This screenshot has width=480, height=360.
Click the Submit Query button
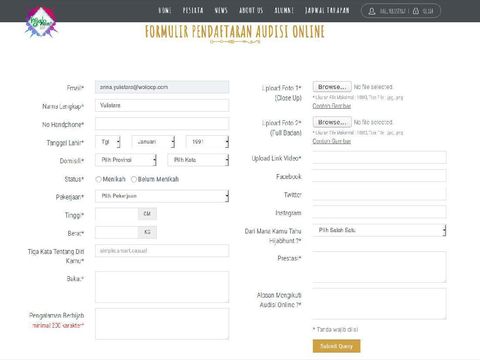pos(336,346)
